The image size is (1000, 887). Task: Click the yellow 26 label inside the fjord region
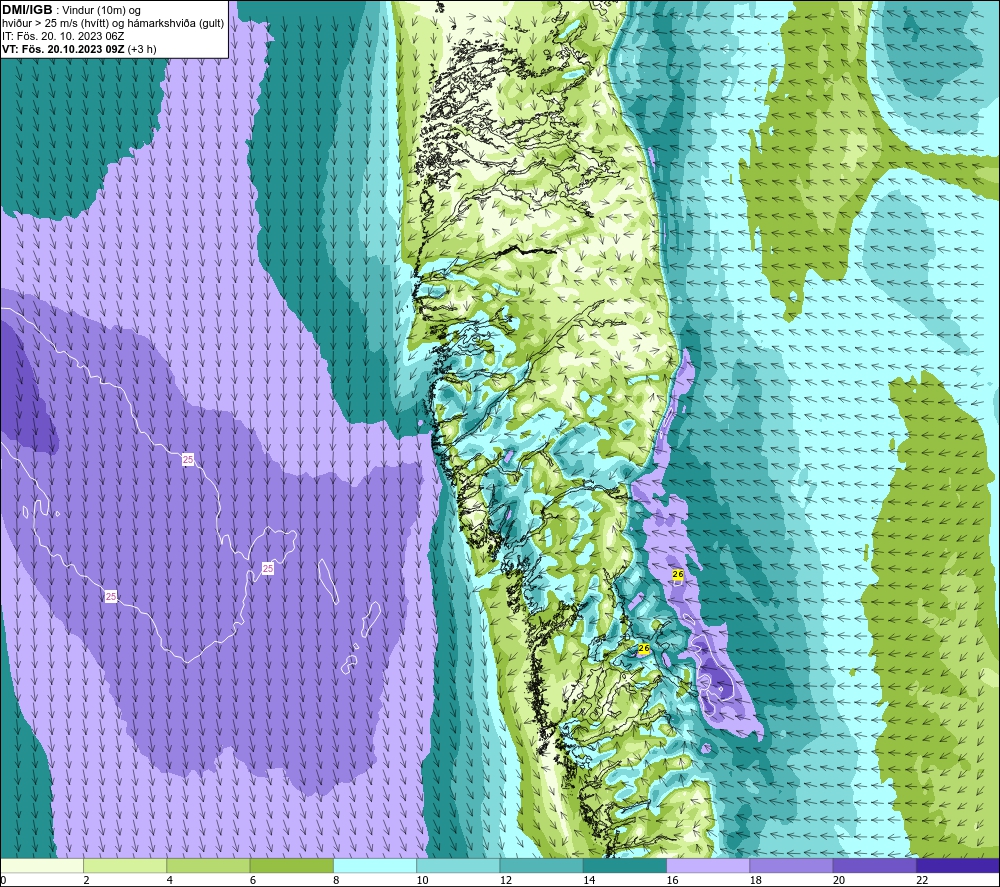coord(643,649)
